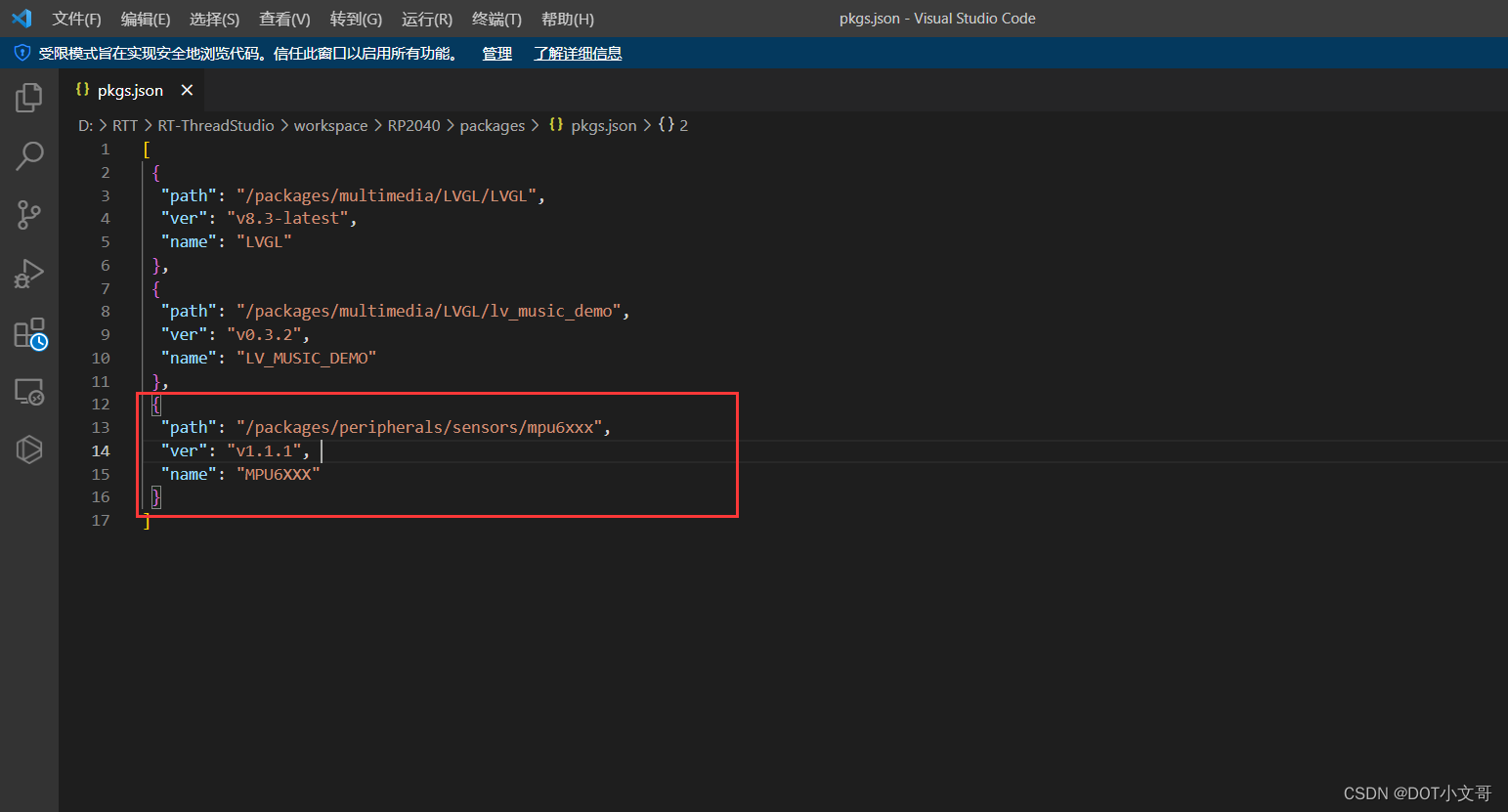Click the "/packages/peripherals/sensors/mpu6xxx" string

pyautogui.click(x=419, y=428)
